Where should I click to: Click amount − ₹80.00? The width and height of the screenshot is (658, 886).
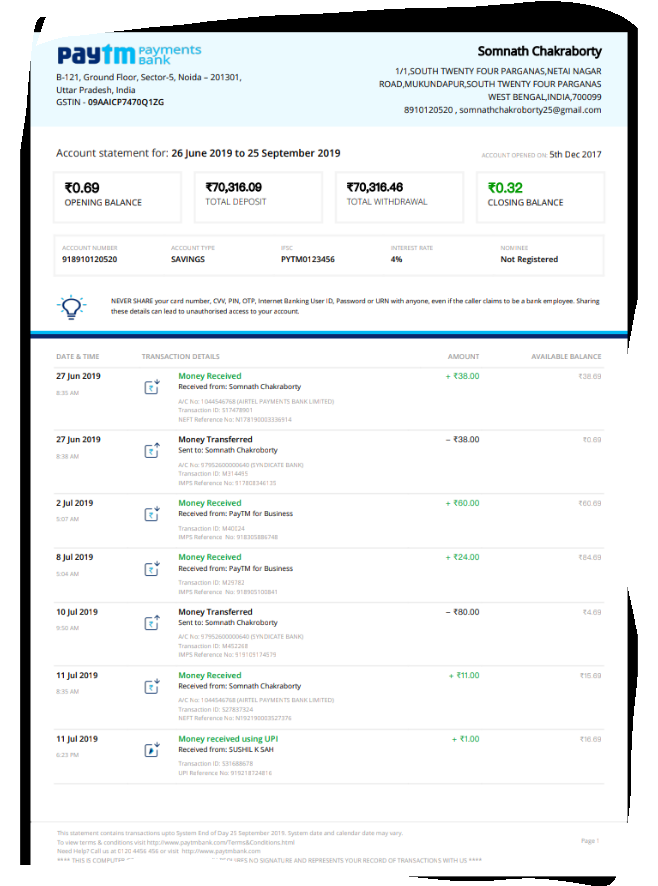pyautogui.click(x=462, y=612)
